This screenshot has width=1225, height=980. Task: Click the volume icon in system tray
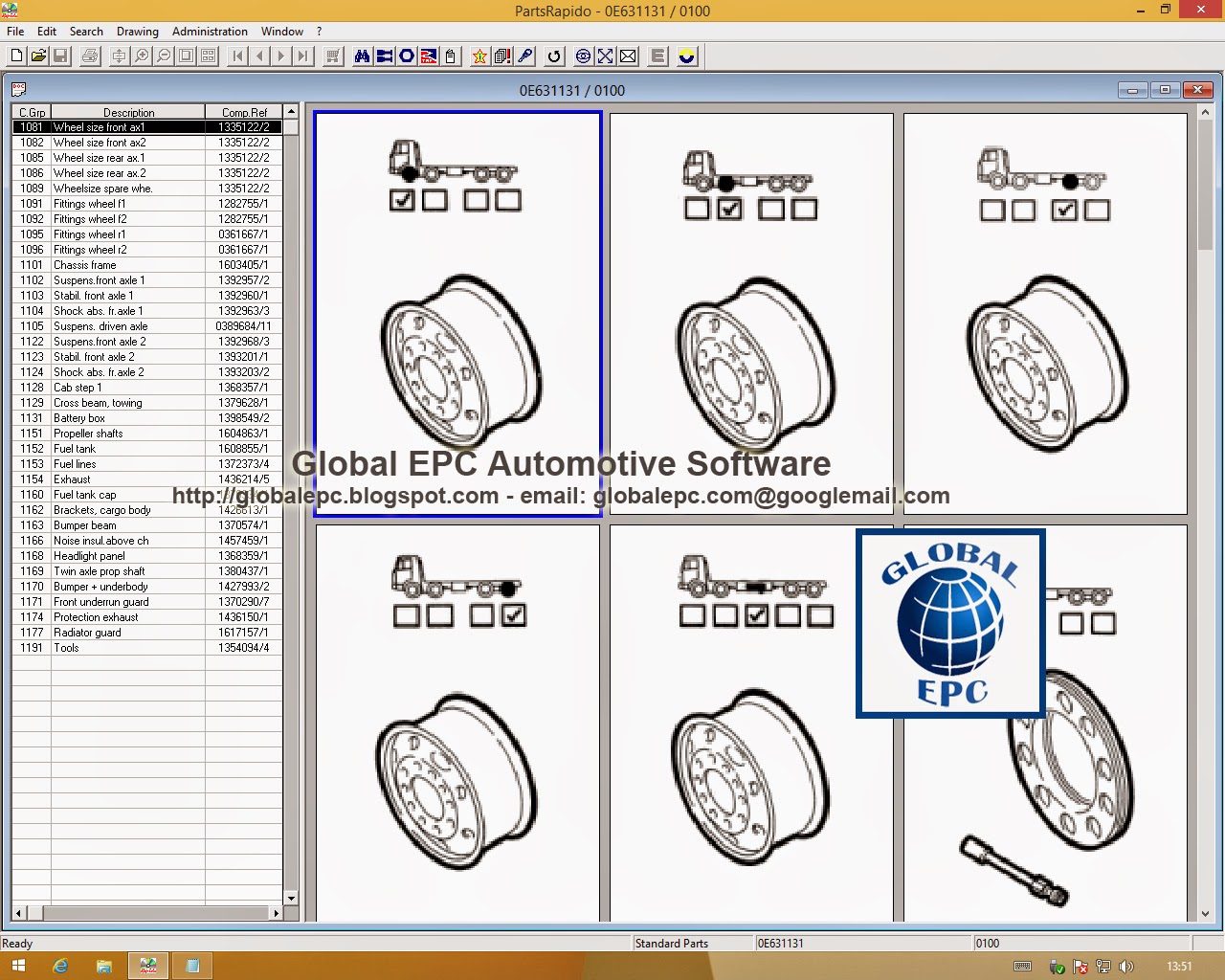click(x=1125, y=967)
